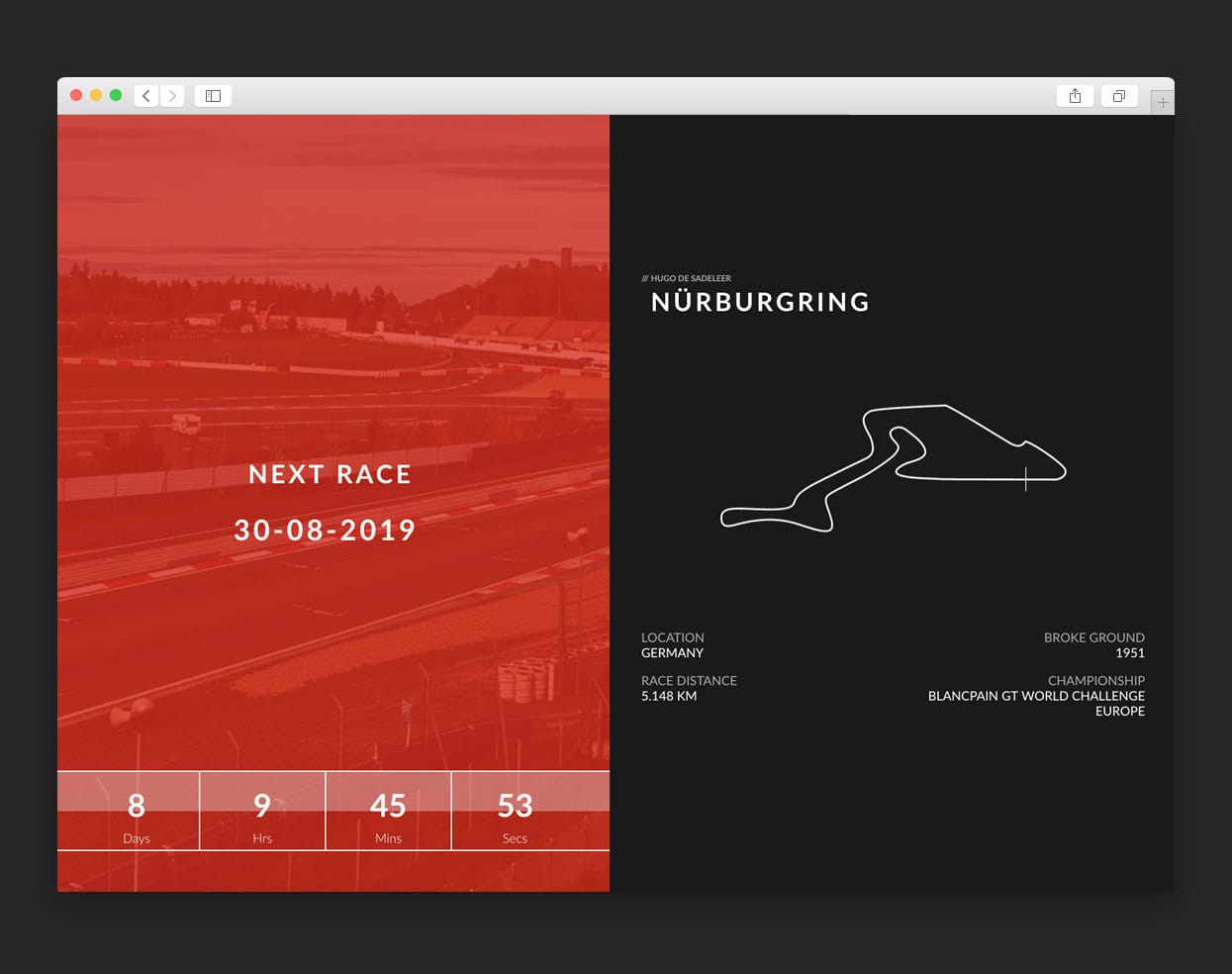Click the race date 30-08-2019
1232x974 pixels.
tap(325, 531)
